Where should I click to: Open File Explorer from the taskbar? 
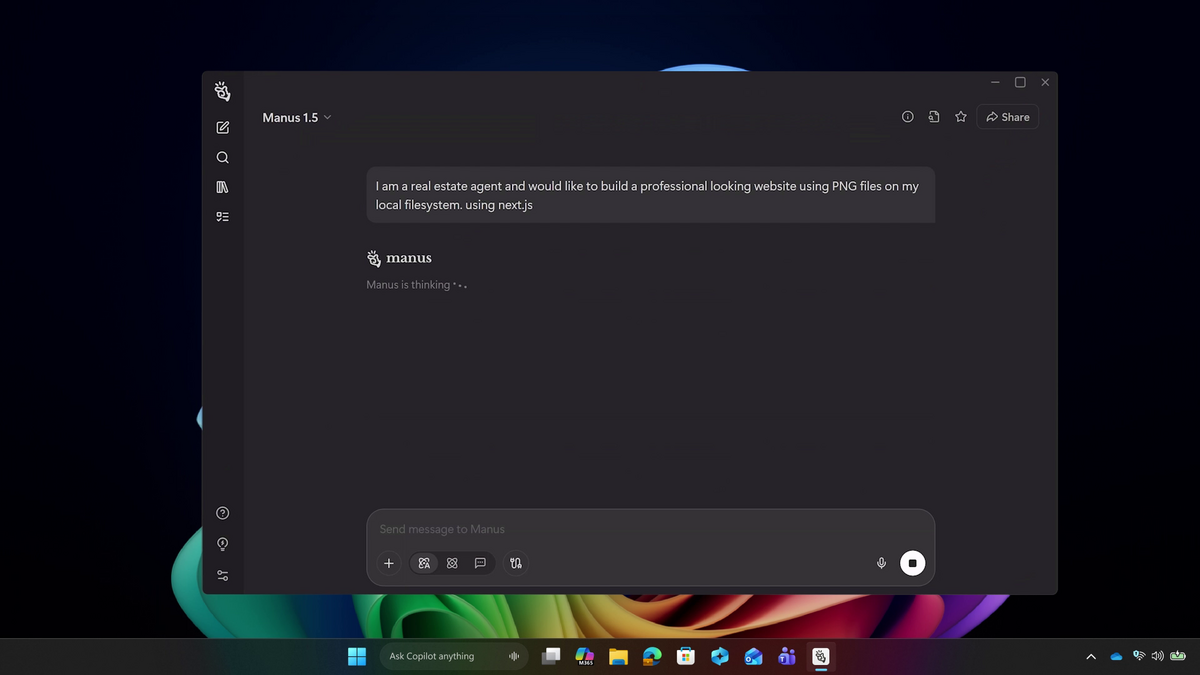[x=618, y=656]
